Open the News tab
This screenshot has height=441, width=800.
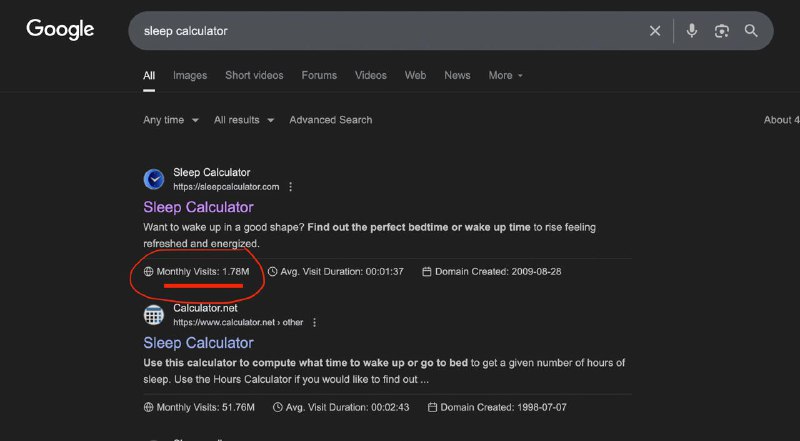[x=457, y=76]
